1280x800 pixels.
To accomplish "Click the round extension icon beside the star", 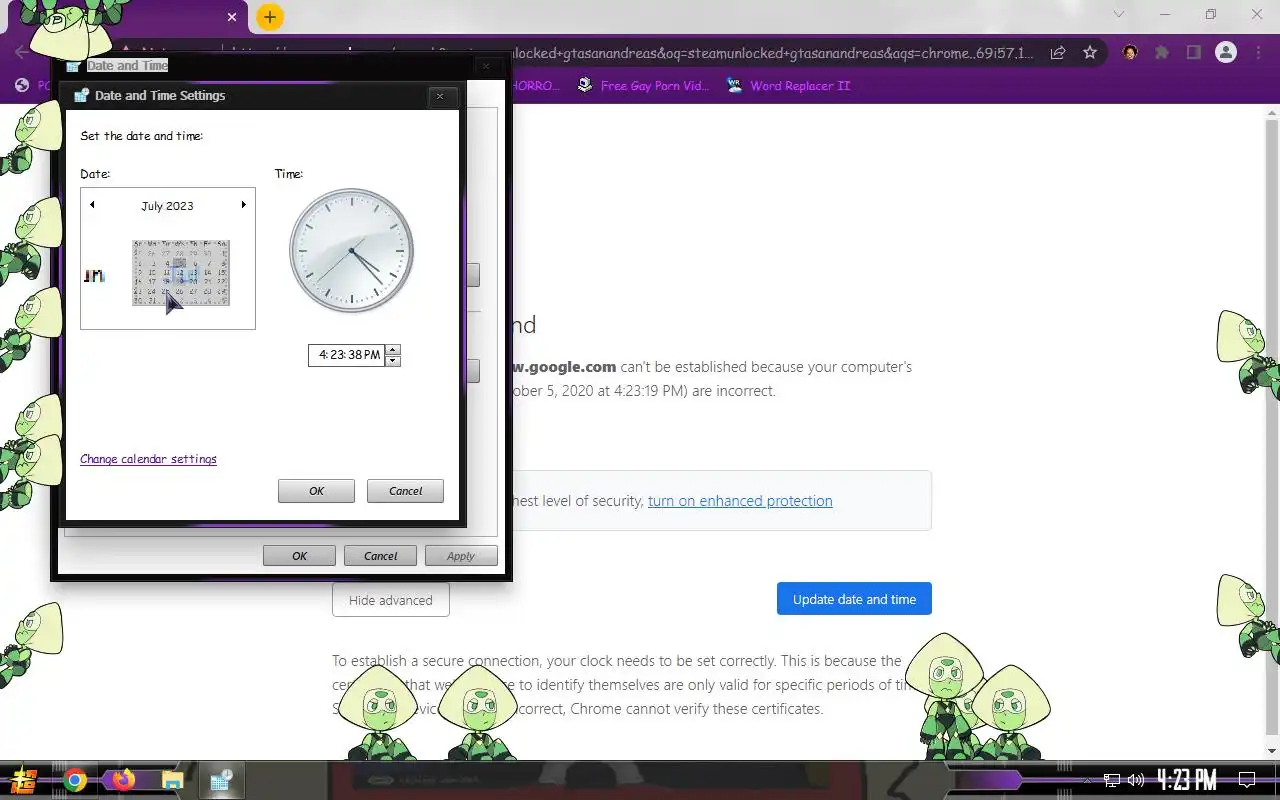I will point(1130,52).
